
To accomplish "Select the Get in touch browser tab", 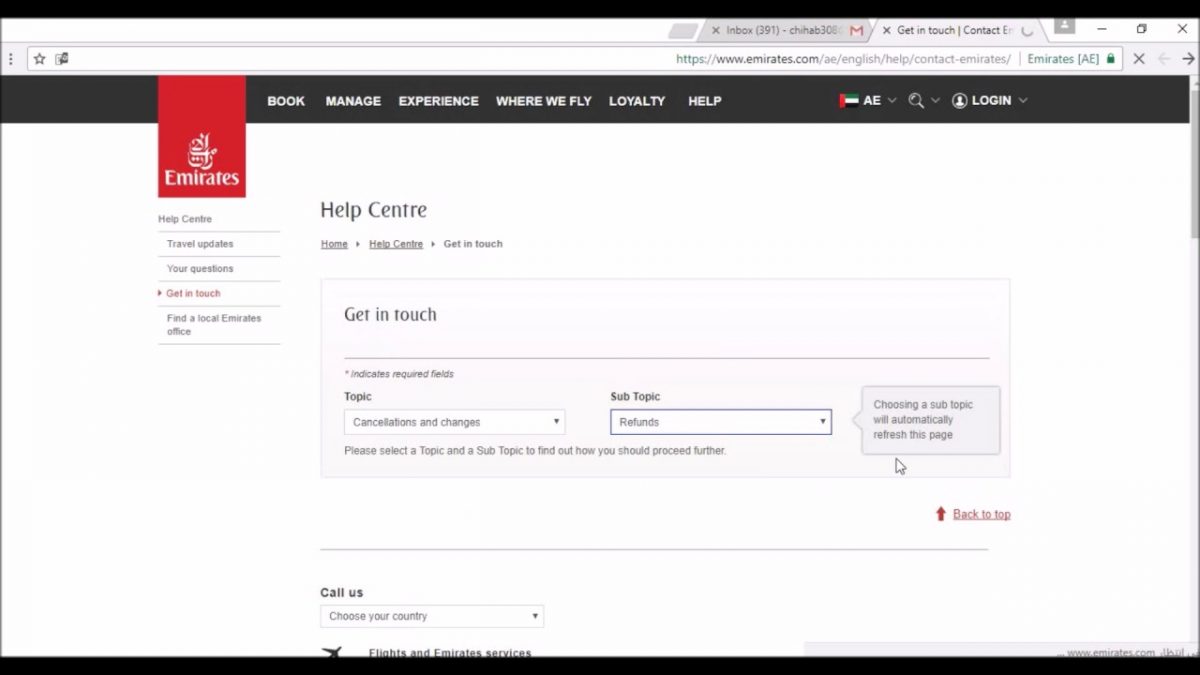I will 955,30.
